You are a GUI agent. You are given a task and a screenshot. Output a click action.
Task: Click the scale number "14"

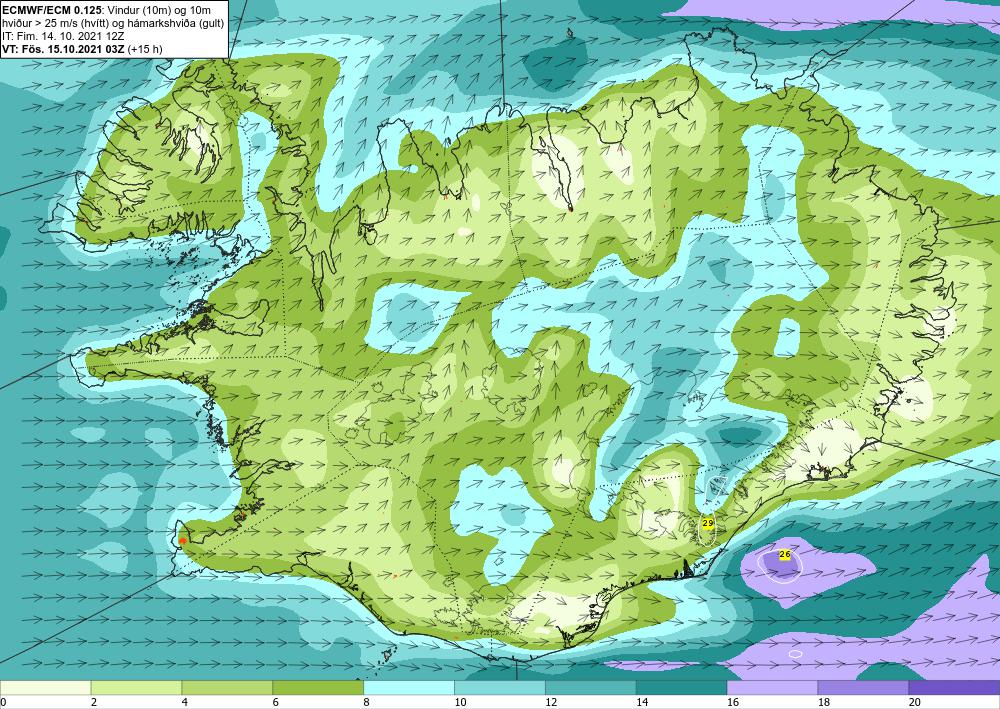pyautogui.click(x=642, y=702)
